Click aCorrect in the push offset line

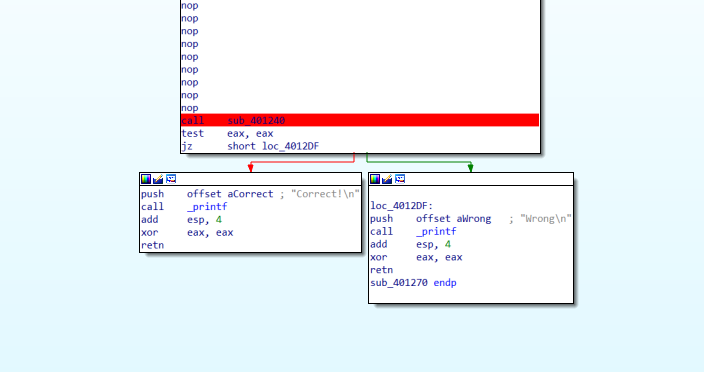250,194
